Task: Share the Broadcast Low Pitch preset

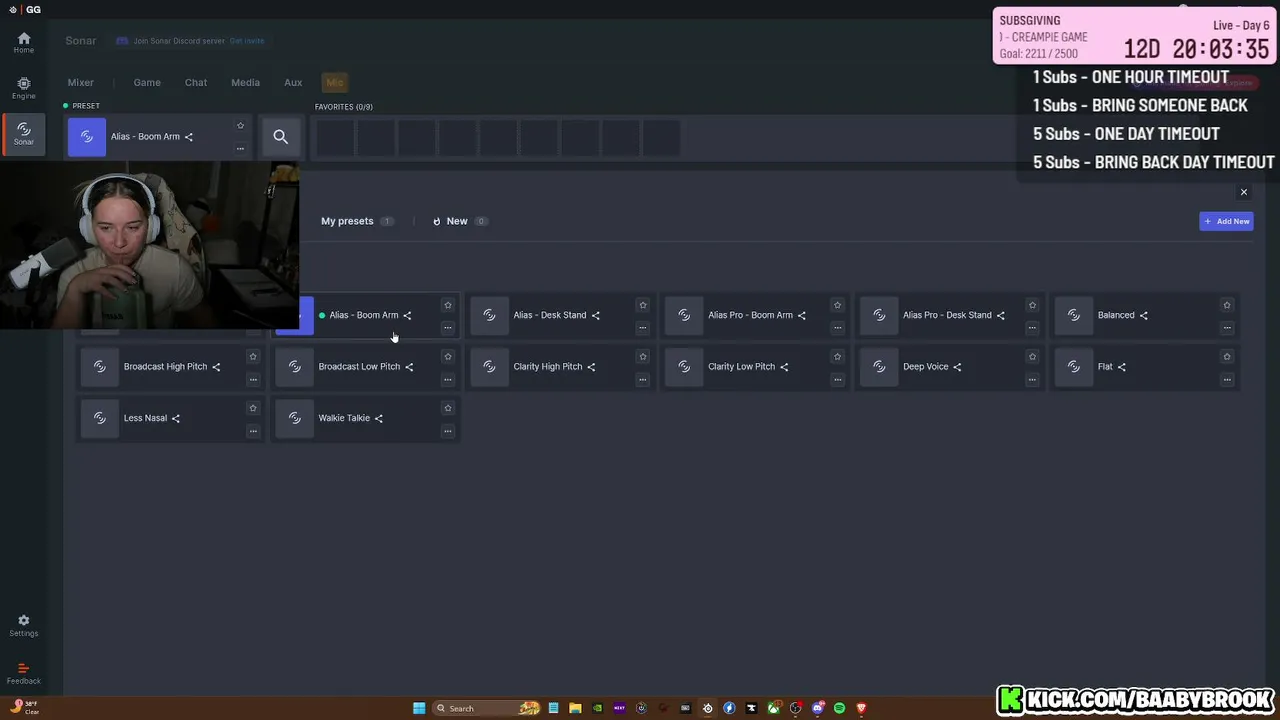Action: pyautogui.click(x=409, y=367)
